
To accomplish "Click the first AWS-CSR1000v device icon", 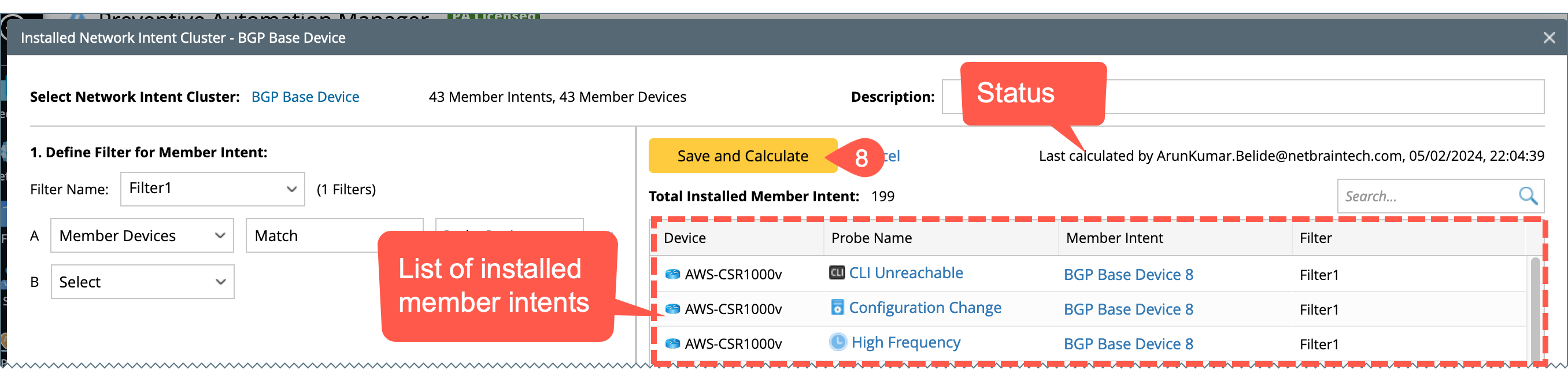I will tap(672, 275).
